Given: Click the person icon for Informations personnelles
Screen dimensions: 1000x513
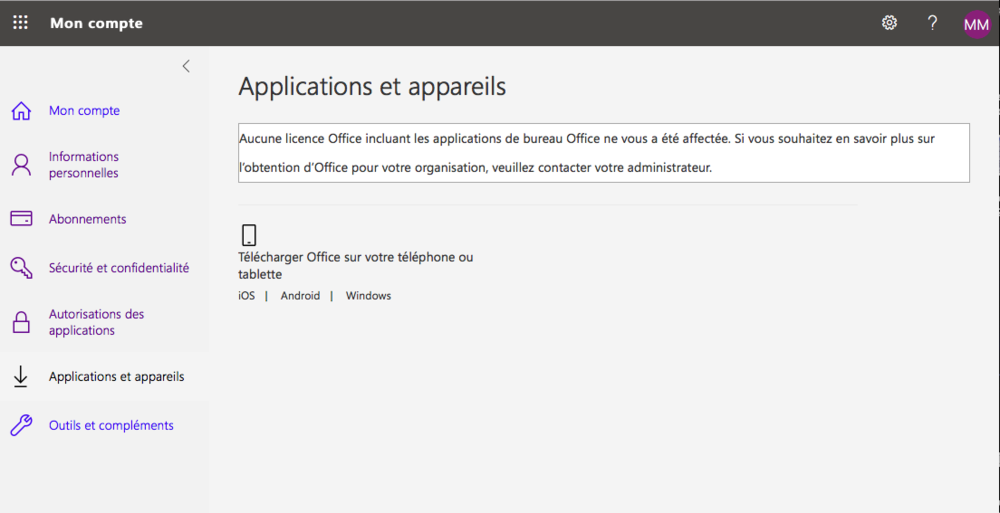Looking at the screenshot, I should click(x=21, y=165).
